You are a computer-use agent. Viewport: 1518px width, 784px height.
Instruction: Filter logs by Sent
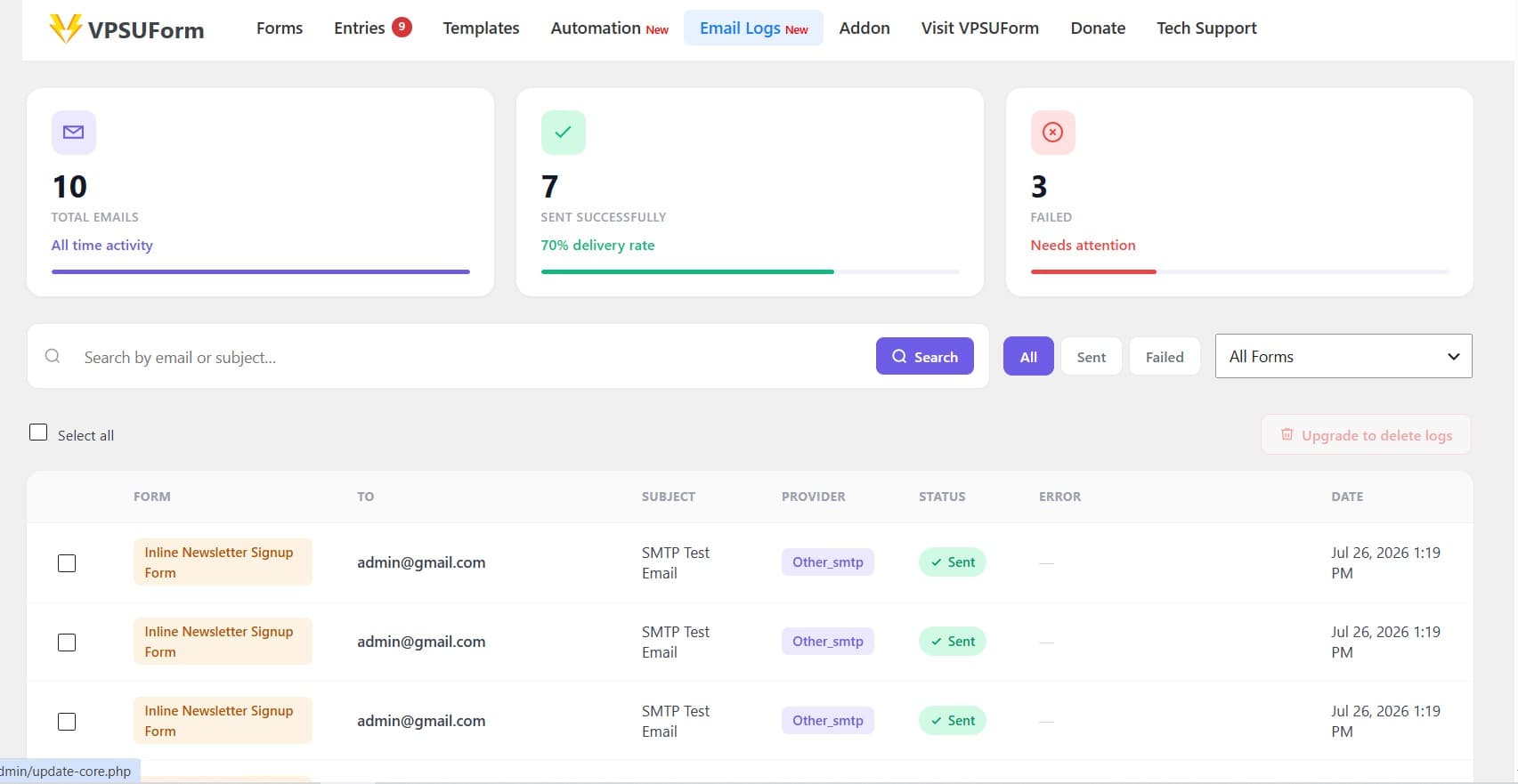(1091, 356)
